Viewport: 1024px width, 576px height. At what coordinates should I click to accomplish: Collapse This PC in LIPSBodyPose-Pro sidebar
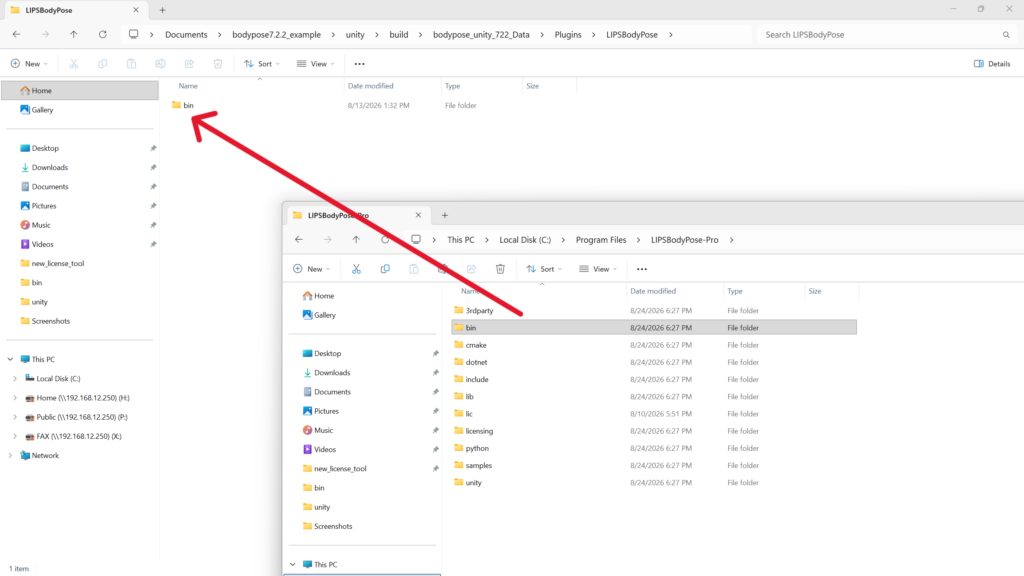293,564
